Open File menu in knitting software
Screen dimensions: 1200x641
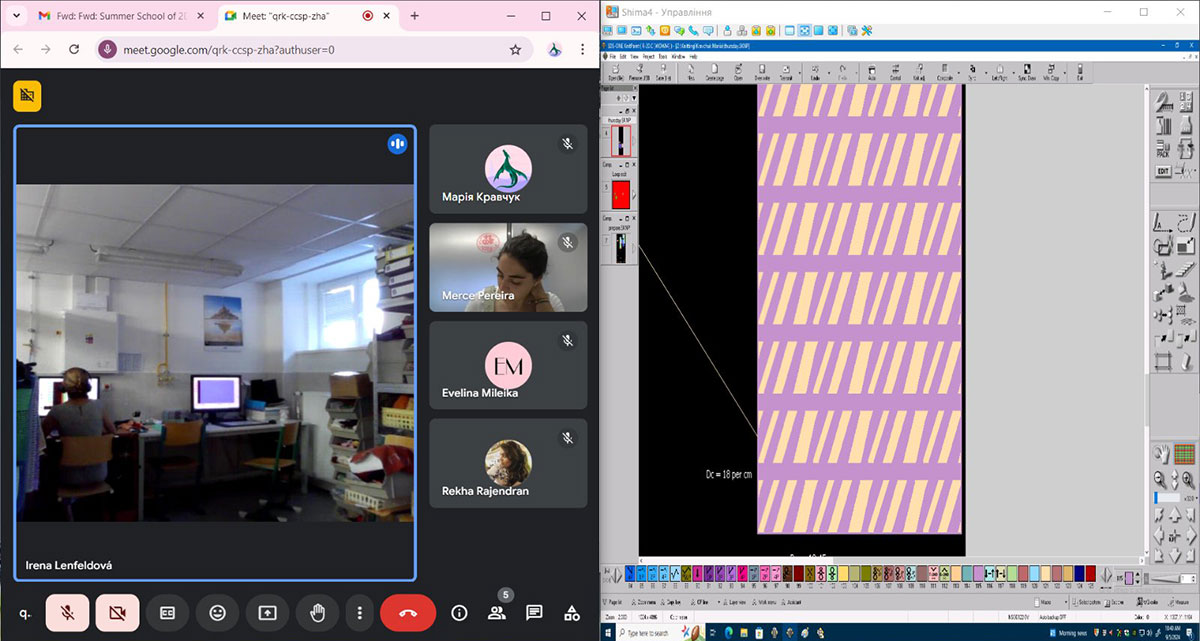pyautogui.click(x=615, y=56)
